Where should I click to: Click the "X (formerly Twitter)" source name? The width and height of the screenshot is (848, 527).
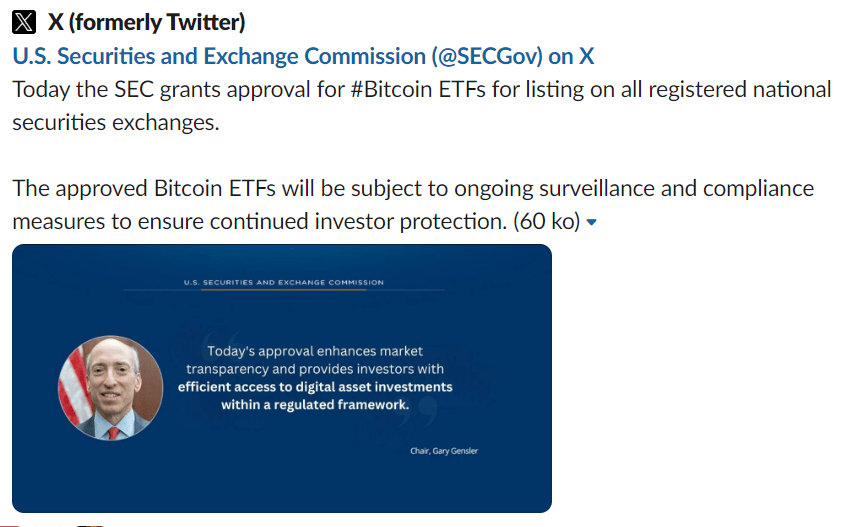[x=147, y=22]
